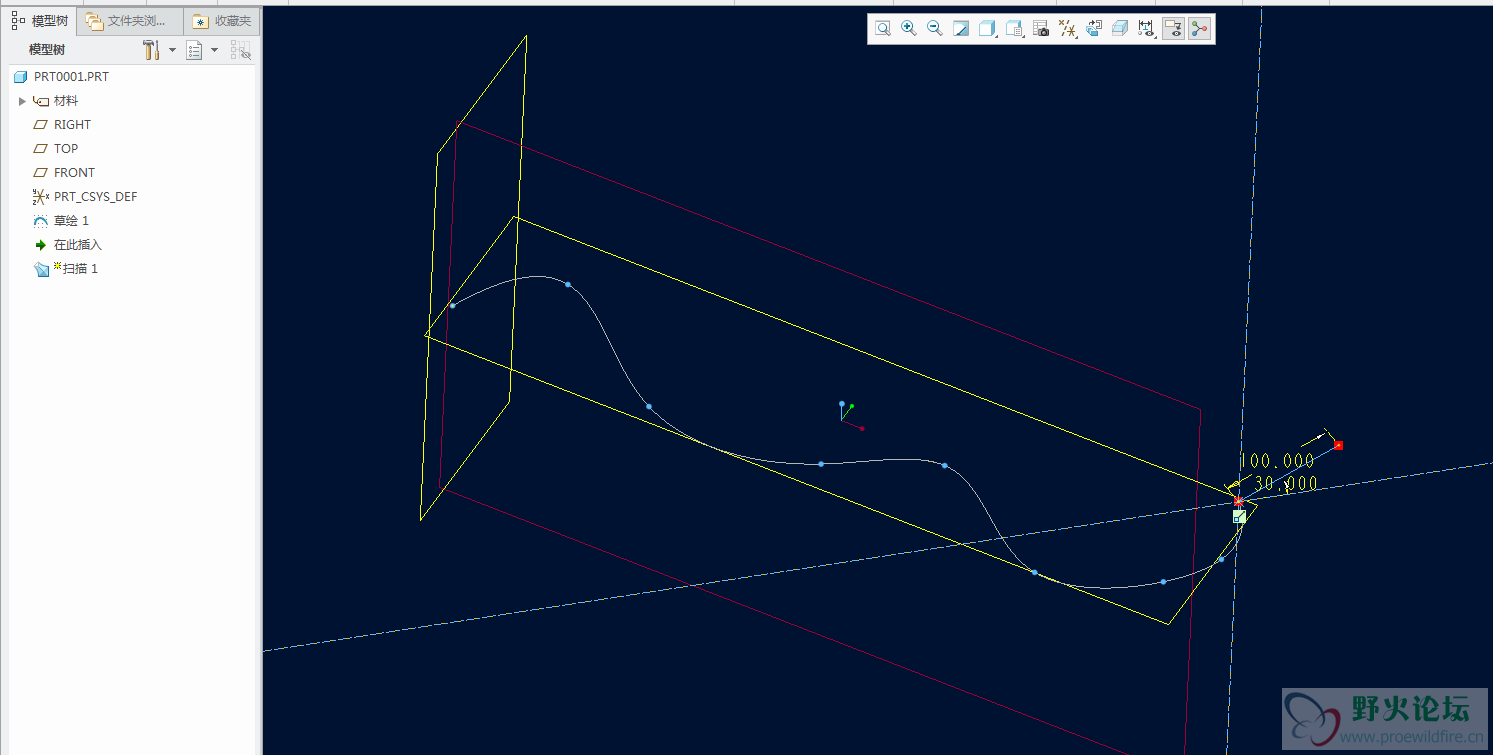1493x755 pixels.
Task: Click the View Manager camera icon
Action: pos(1041,29)
